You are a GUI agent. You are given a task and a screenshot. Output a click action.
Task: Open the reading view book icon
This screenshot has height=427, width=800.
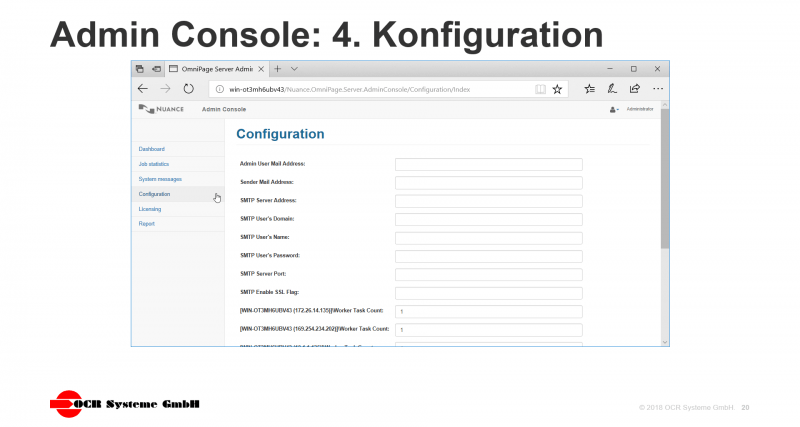(540, 89)
